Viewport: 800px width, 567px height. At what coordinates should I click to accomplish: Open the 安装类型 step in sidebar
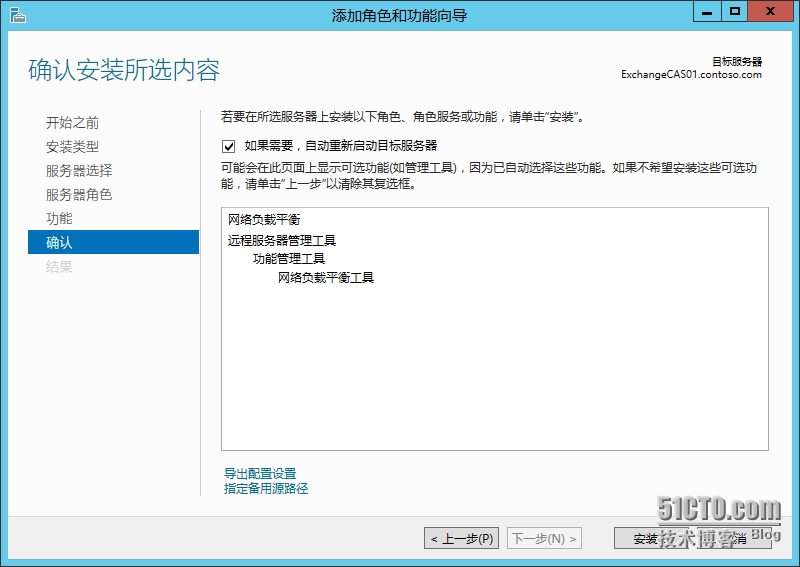[x=72, y=147]
